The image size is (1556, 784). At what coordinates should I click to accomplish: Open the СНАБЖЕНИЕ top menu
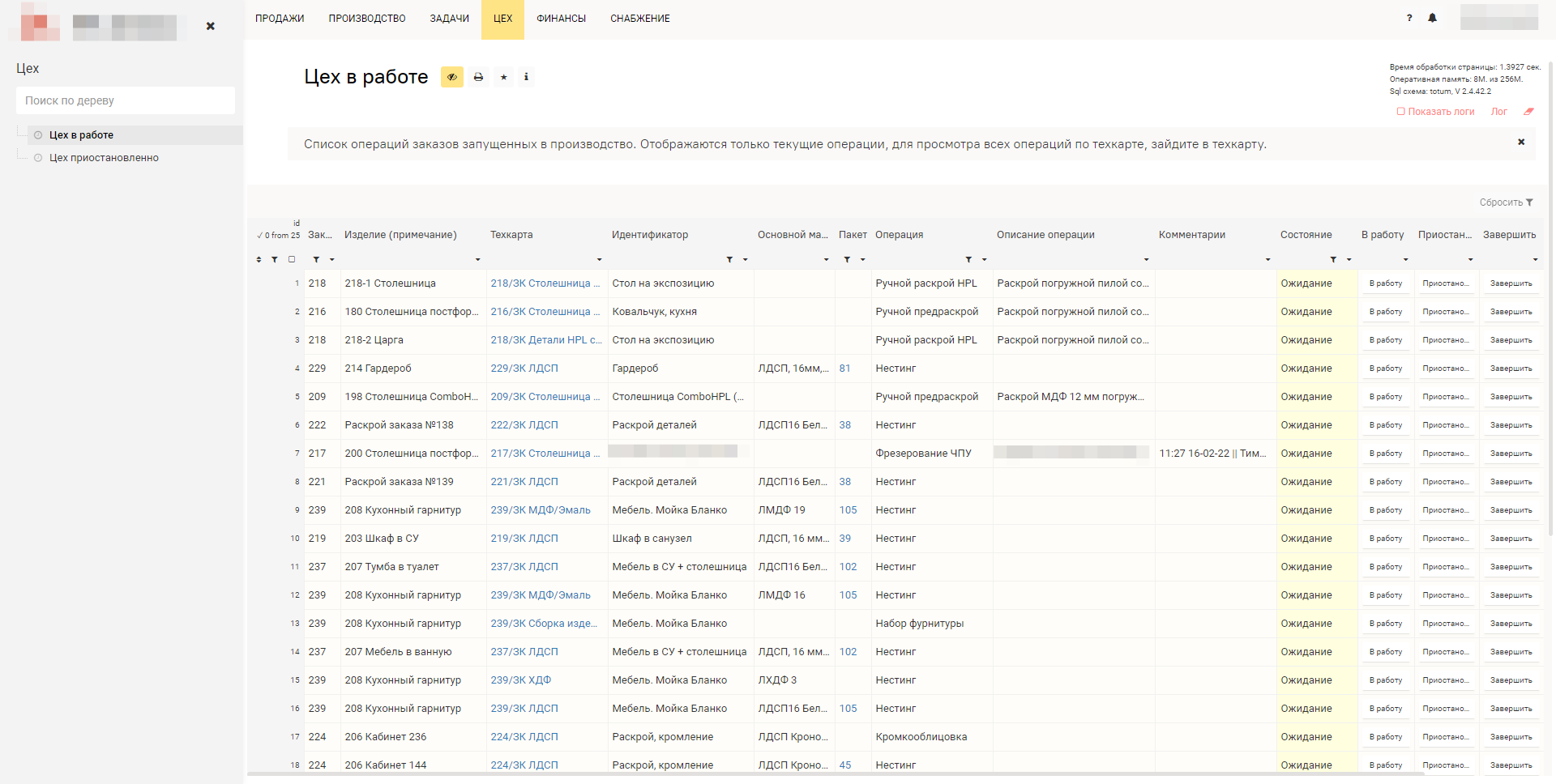(x=640, y=19)
